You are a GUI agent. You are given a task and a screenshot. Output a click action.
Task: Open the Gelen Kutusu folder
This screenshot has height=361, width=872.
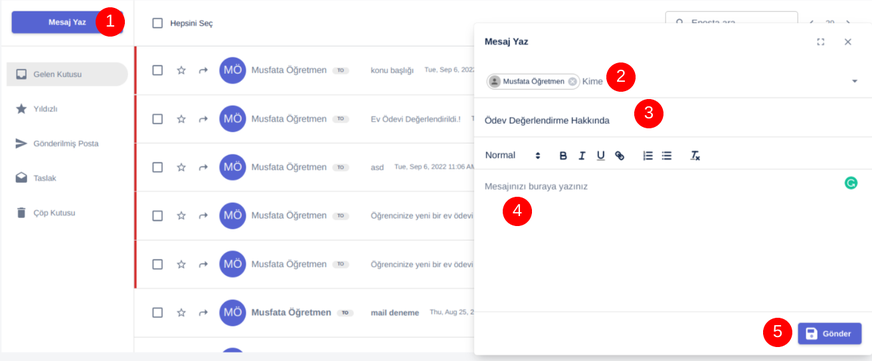point(67,74)
